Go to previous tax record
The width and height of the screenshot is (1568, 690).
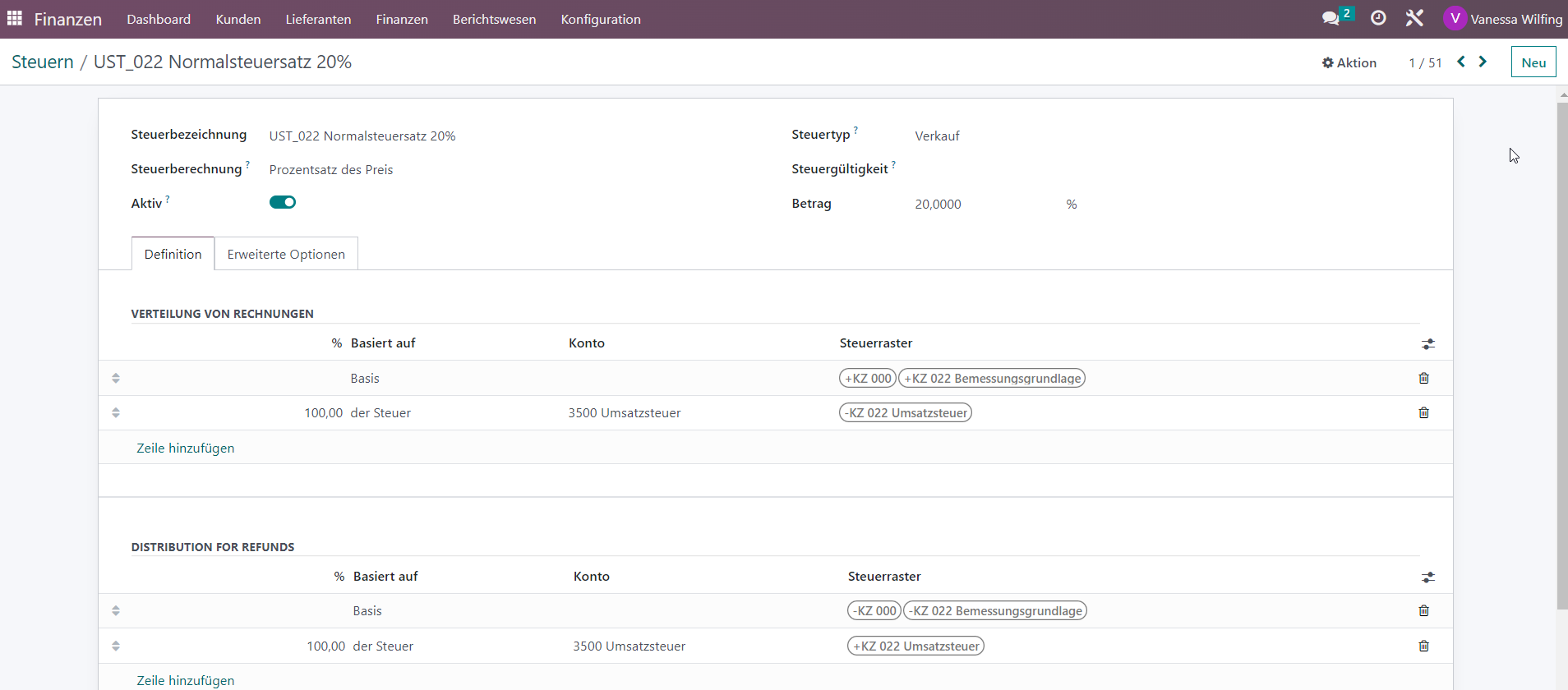pyautogui.click(x=1461, y=62)
